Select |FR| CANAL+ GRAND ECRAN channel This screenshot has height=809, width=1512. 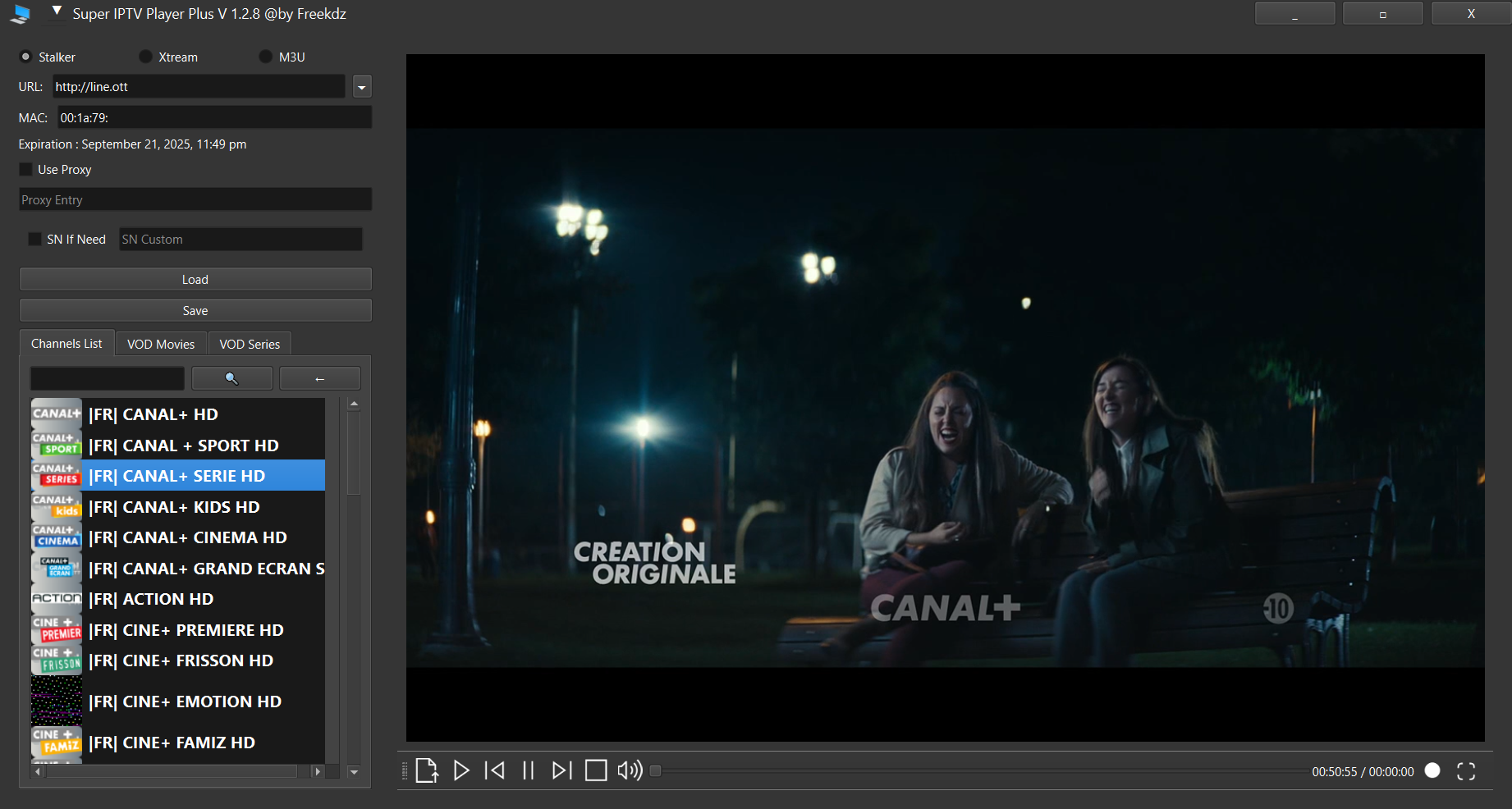(x=178, y=568)
